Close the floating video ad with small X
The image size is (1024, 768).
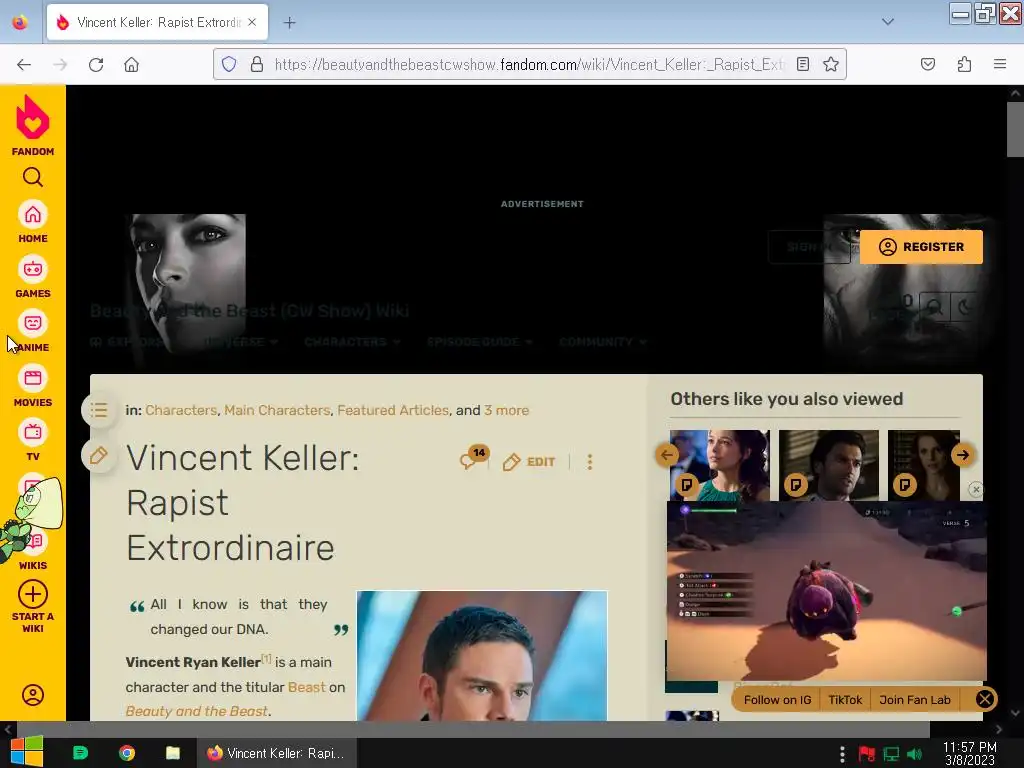(976, 489)
